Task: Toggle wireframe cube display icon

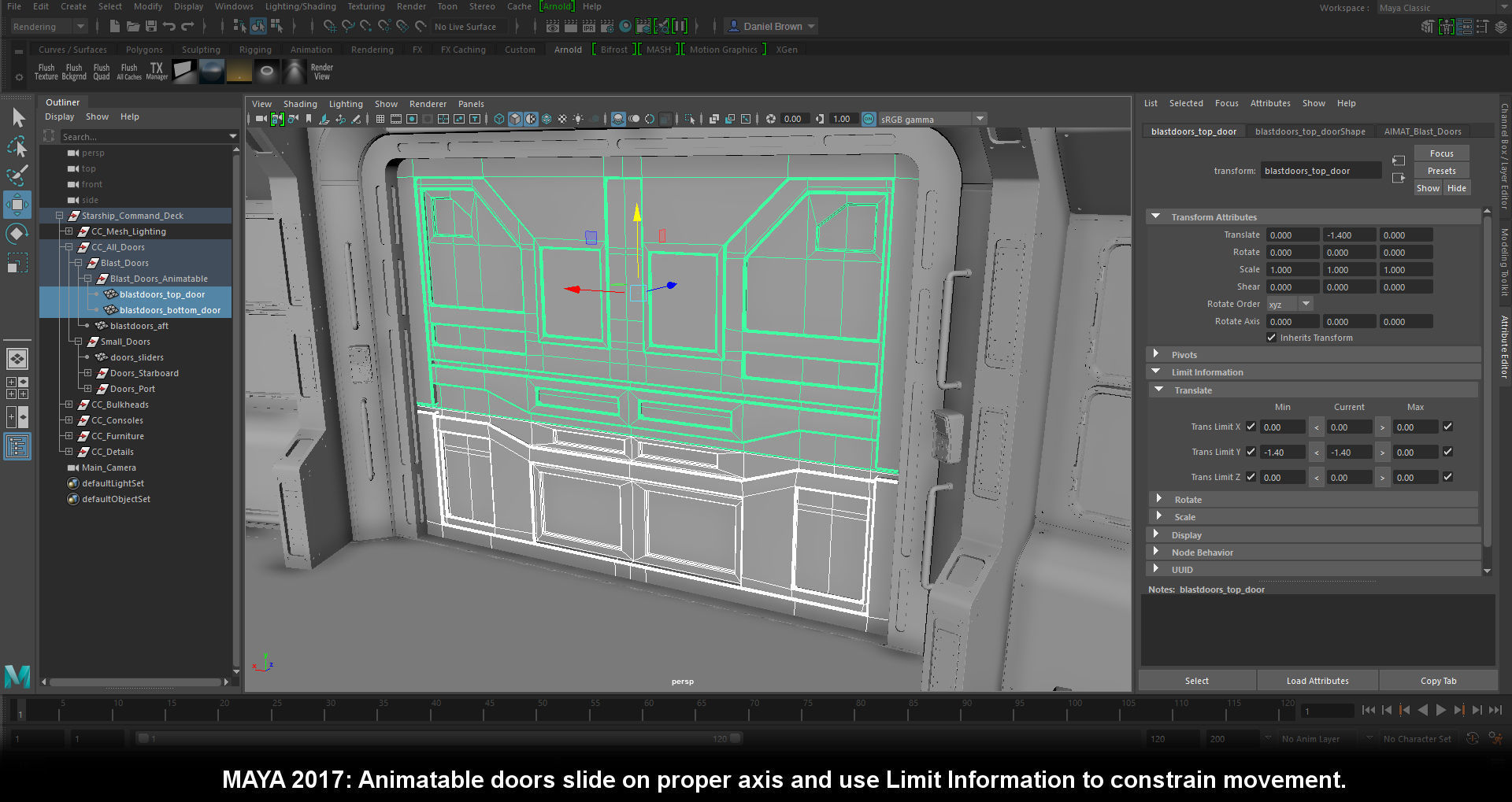Action: [x=499, y=120]
